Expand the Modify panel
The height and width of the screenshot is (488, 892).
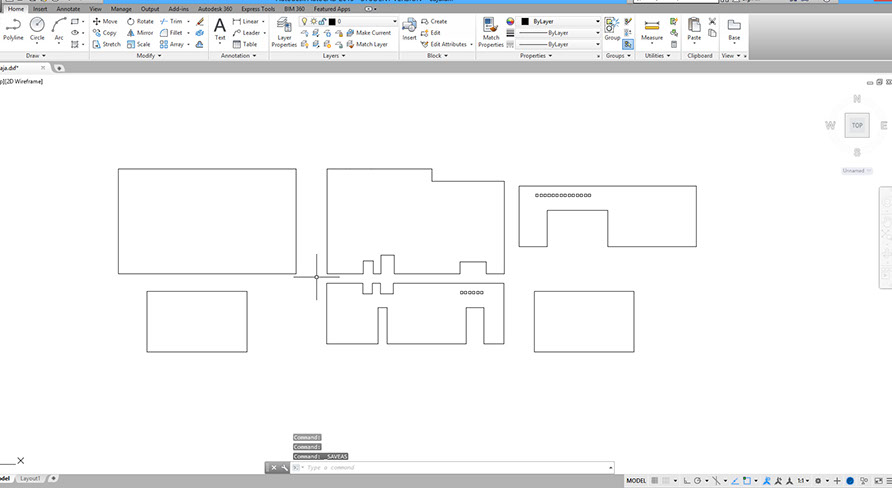tap(149, 56)
